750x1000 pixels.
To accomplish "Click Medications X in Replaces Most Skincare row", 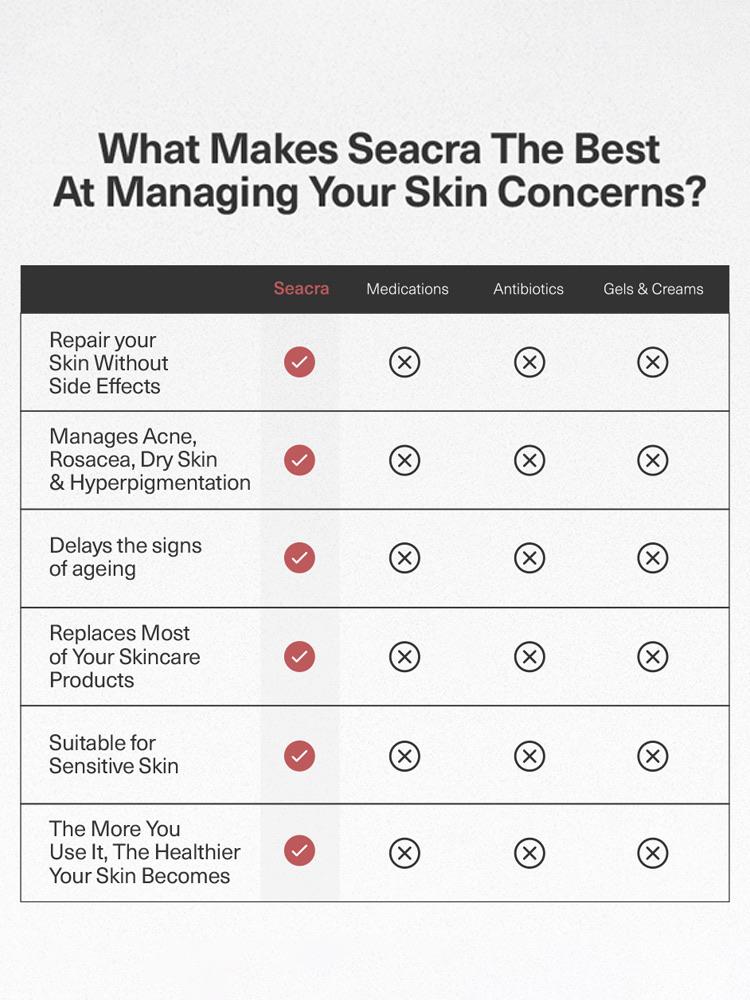I will point(404,656).
